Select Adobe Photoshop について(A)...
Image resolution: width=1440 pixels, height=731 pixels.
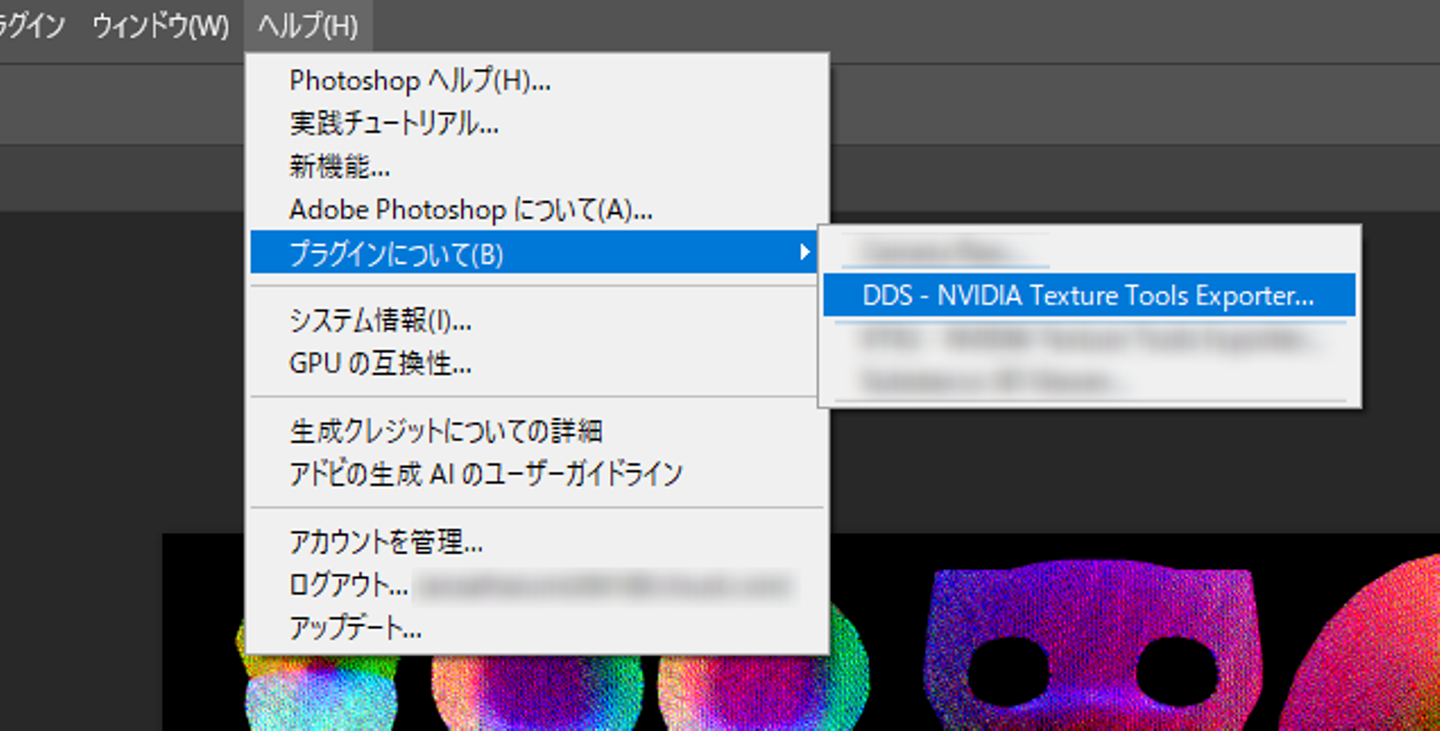(x=539, y=210)
